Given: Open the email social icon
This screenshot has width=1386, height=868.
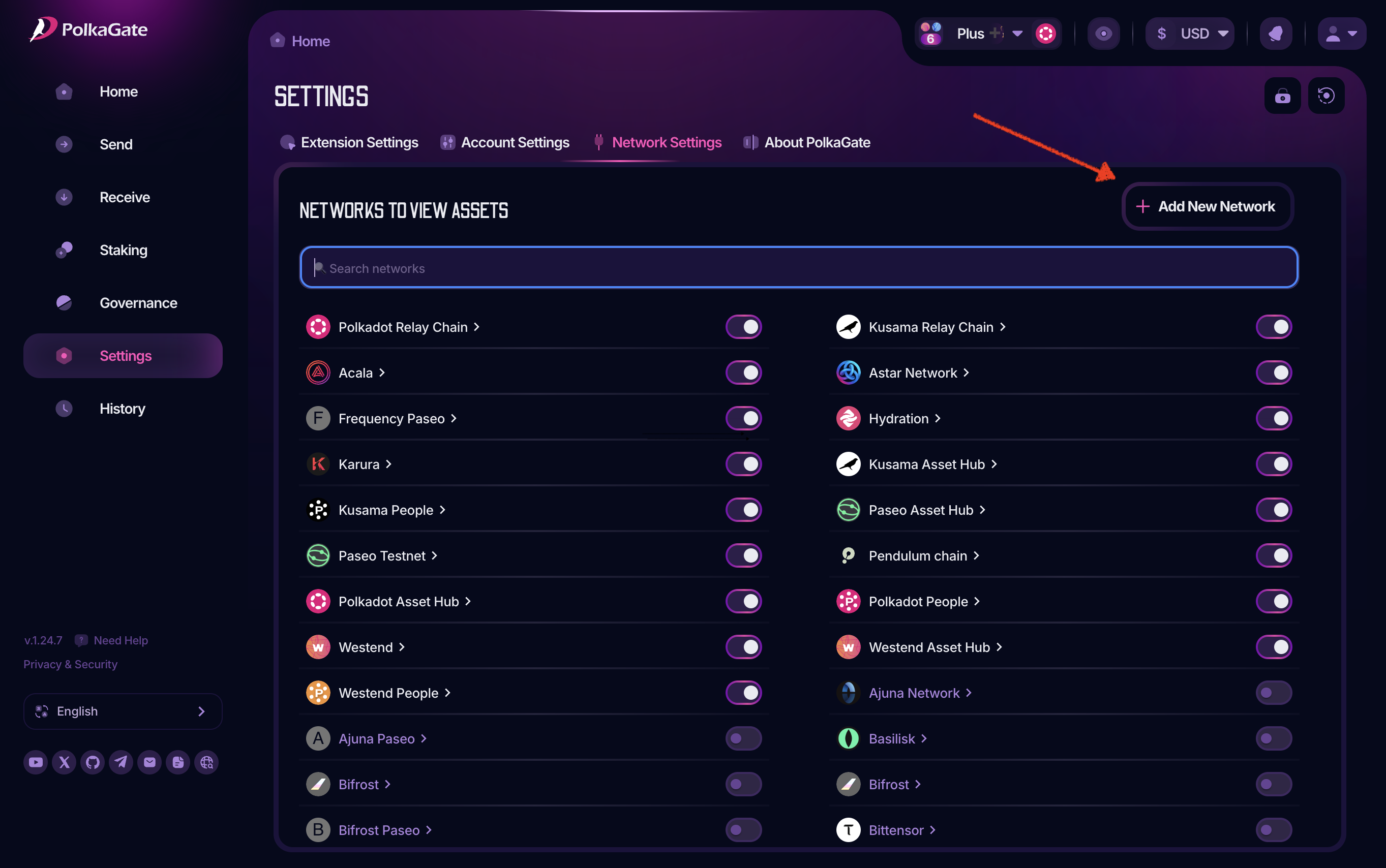Looking at the screenshot, I should point(149,762).
